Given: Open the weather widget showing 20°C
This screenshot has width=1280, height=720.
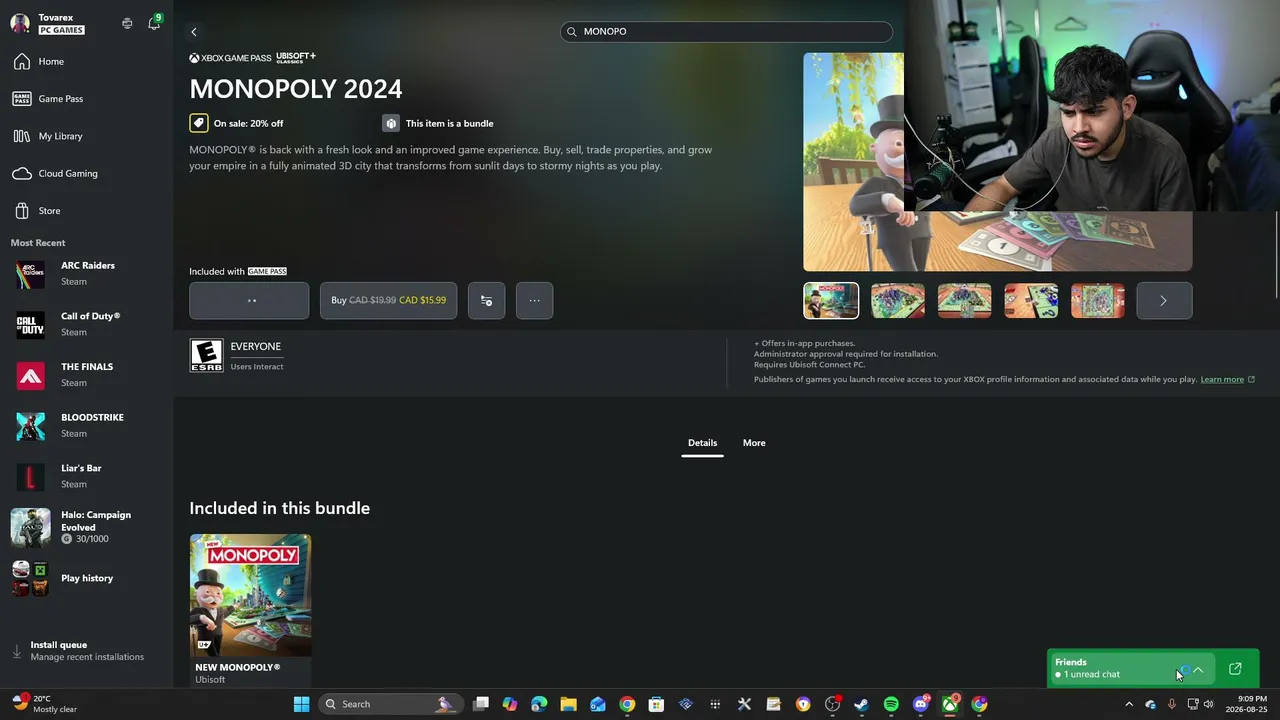Looking at the screenshot, I should point(46,704).
